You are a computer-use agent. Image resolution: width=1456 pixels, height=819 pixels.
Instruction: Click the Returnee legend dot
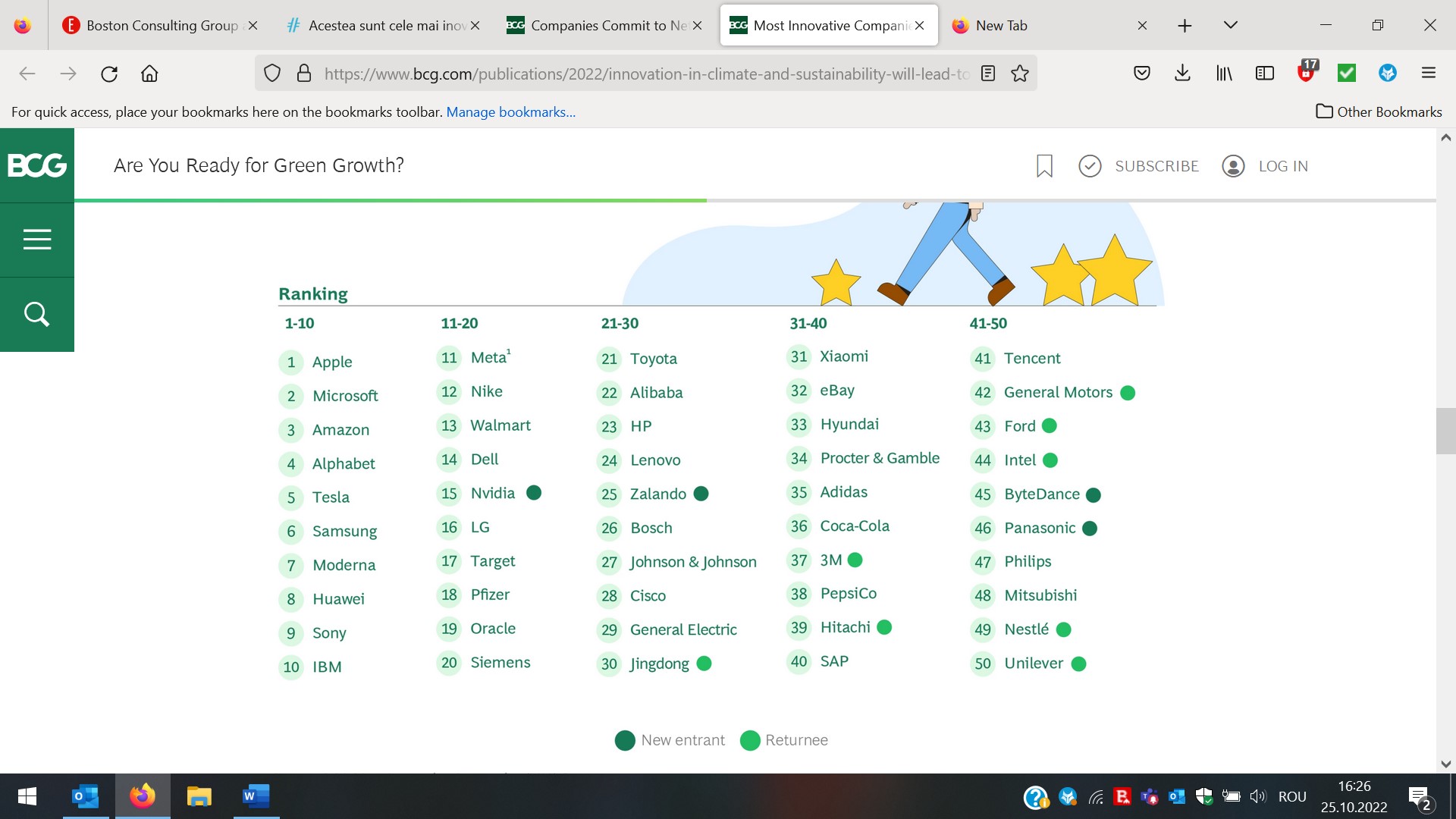(750, 740)
